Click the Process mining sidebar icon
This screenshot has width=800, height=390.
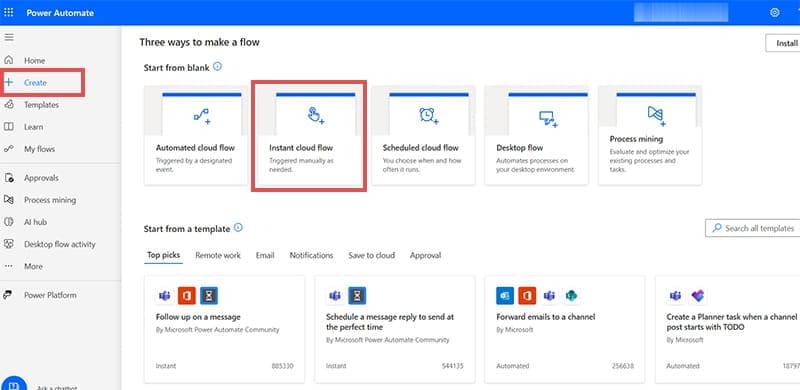point(9,200)
